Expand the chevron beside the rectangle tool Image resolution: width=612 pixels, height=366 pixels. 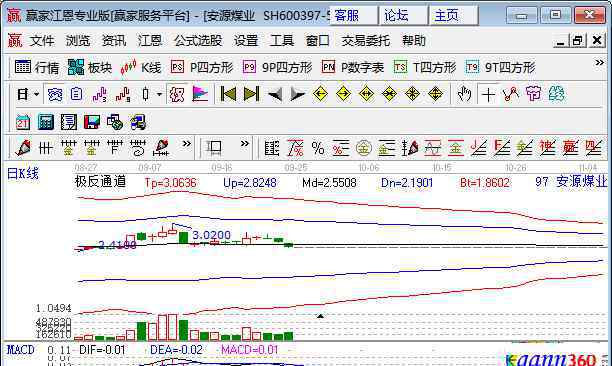[x=244, y=144]
